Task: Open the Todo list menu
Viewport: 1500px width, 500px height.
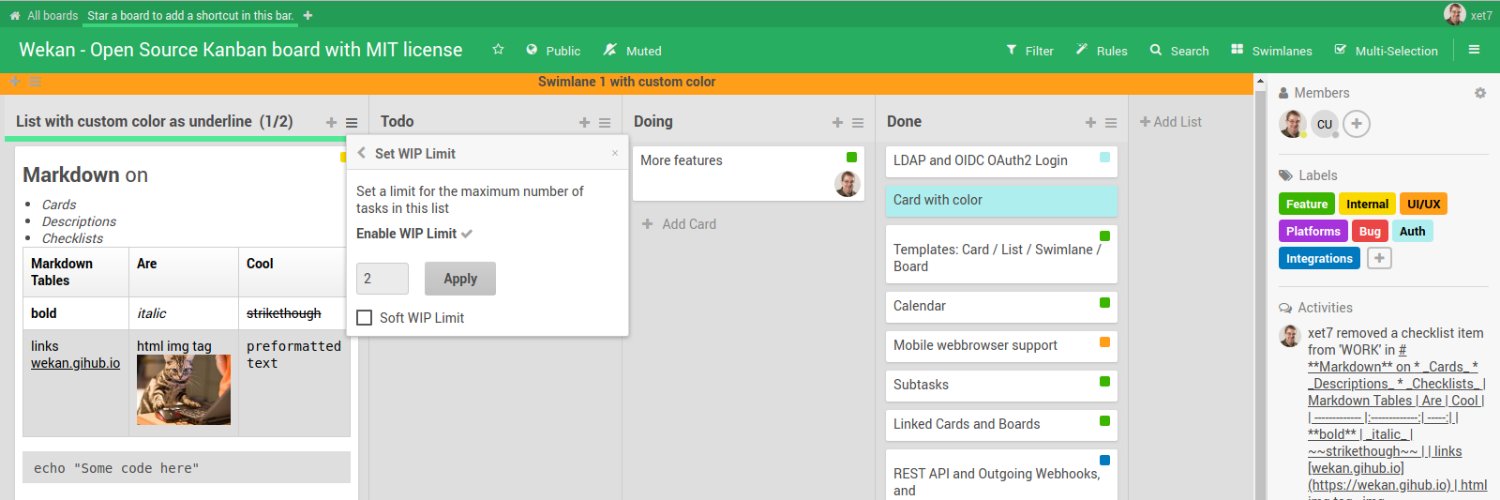Action: point(605,122)
